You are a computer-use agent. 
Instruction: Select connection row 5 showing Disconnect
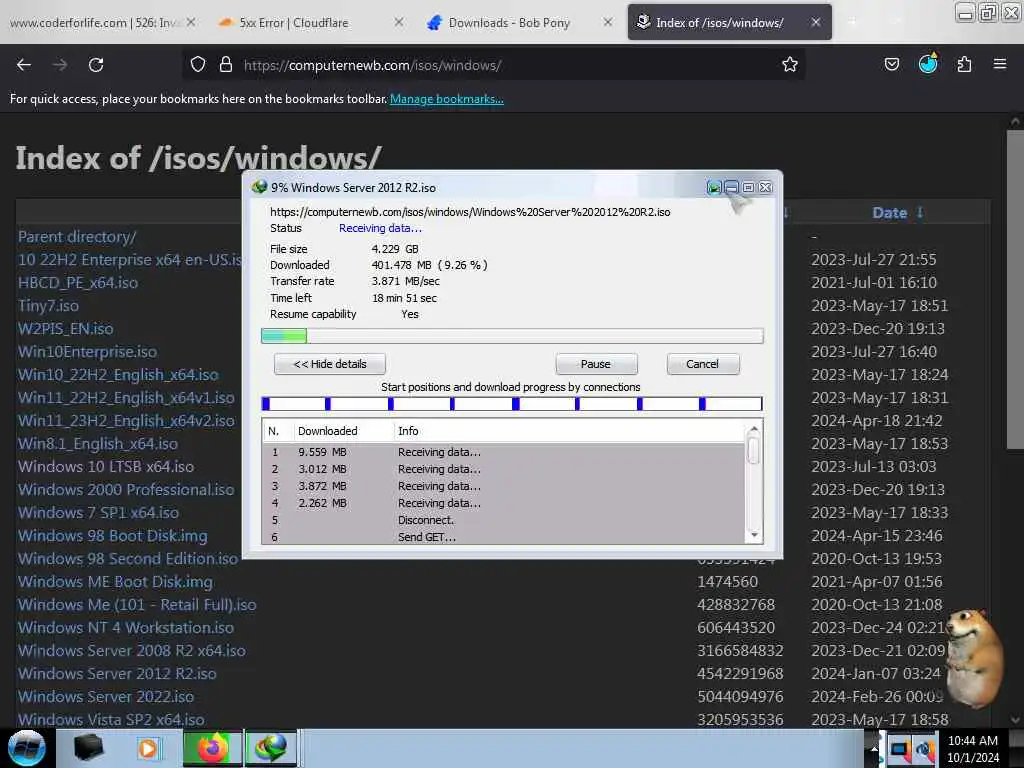503,520
